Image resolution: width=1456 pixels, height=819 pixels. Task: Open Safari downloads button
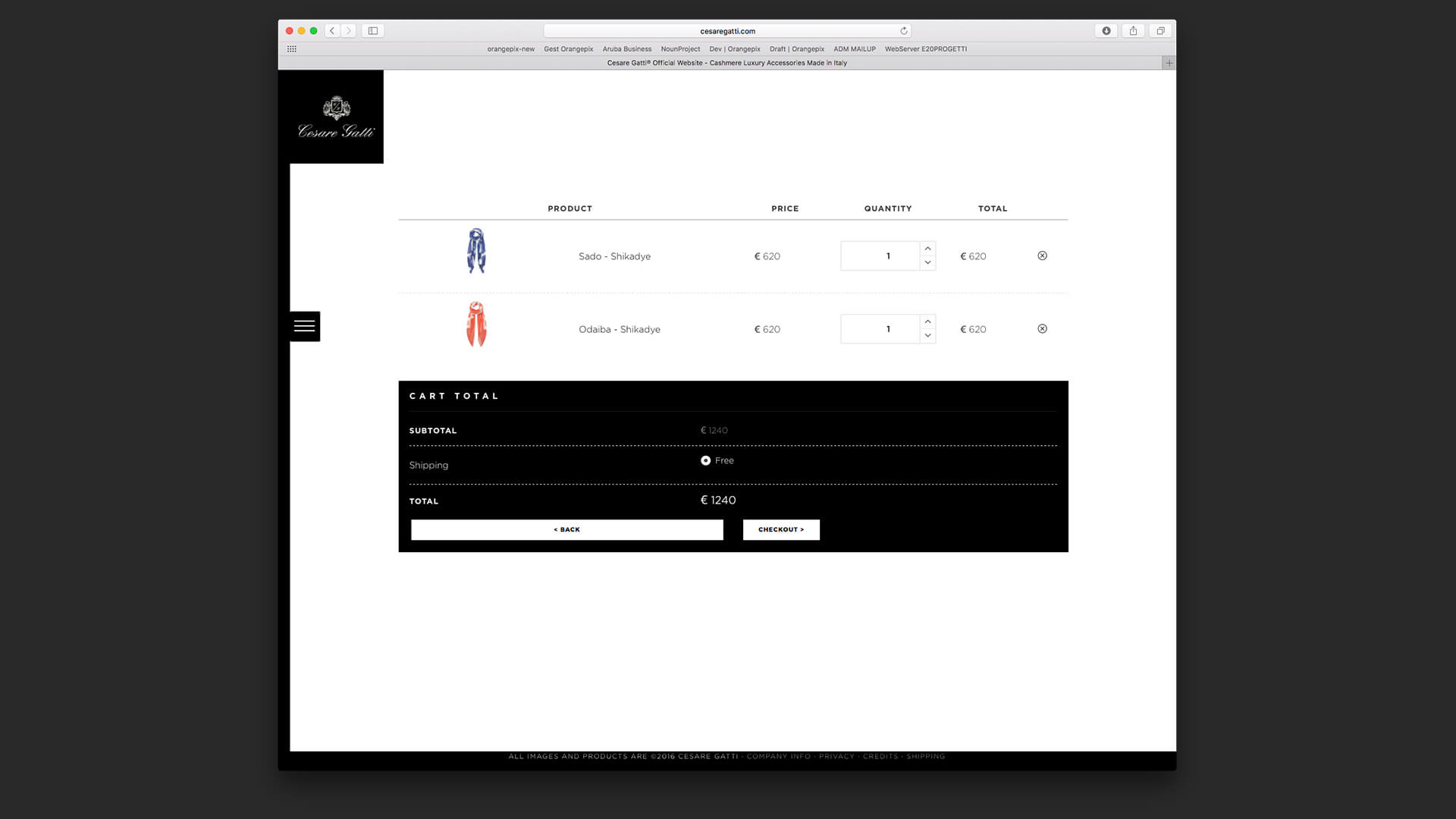1106,31
